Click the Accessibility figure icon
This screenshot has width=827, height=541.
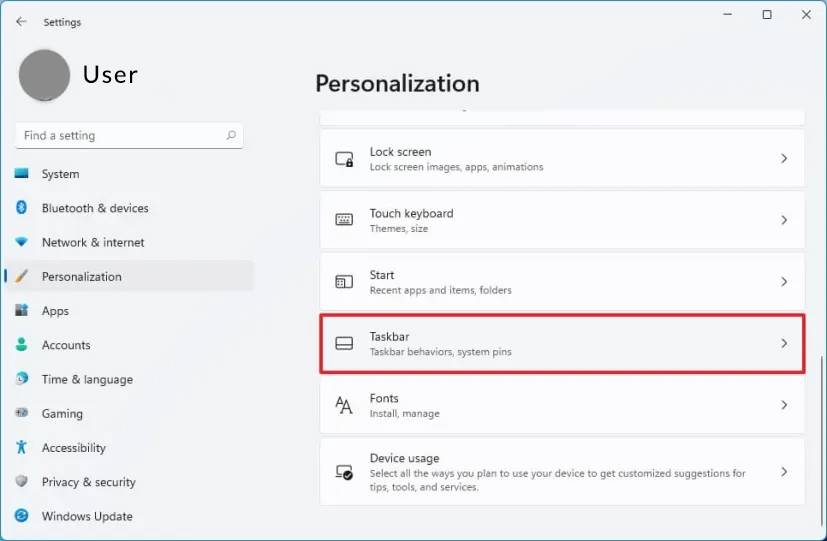(x=22, y=447)
